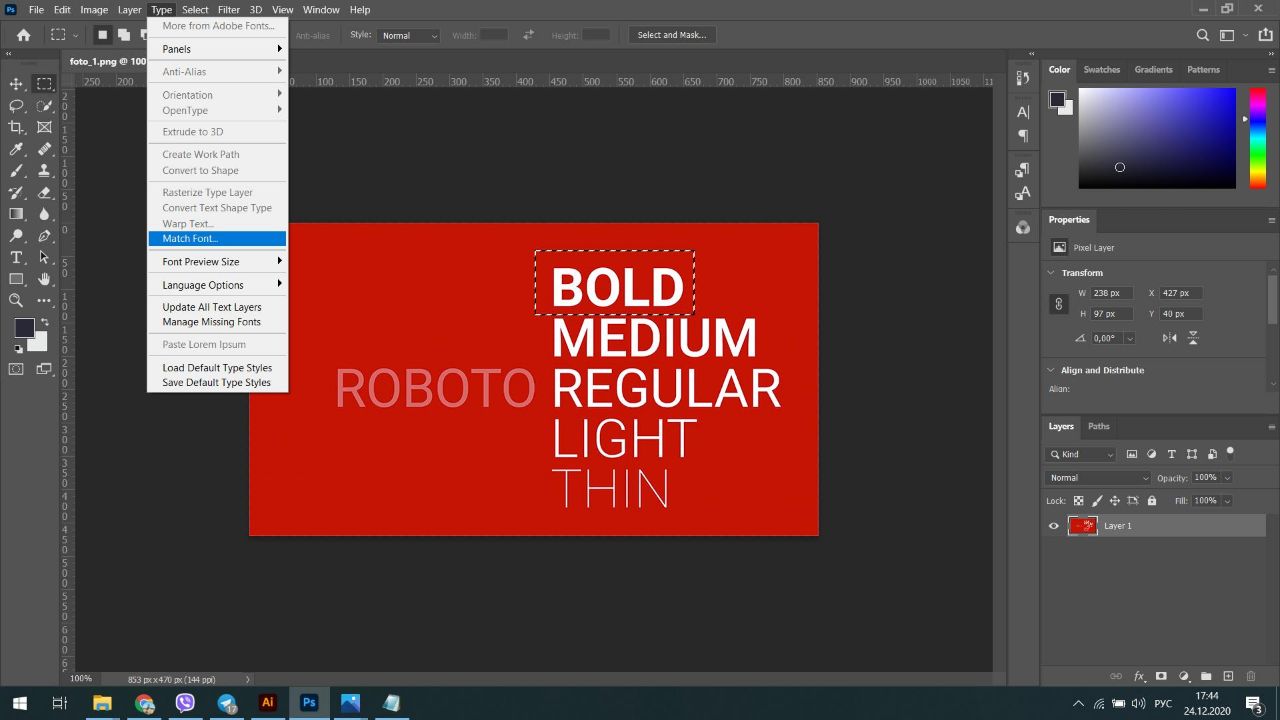The width and height of the screenshot is (1280, 720).
Task: Select the Move tool
Action: point(16,84)
